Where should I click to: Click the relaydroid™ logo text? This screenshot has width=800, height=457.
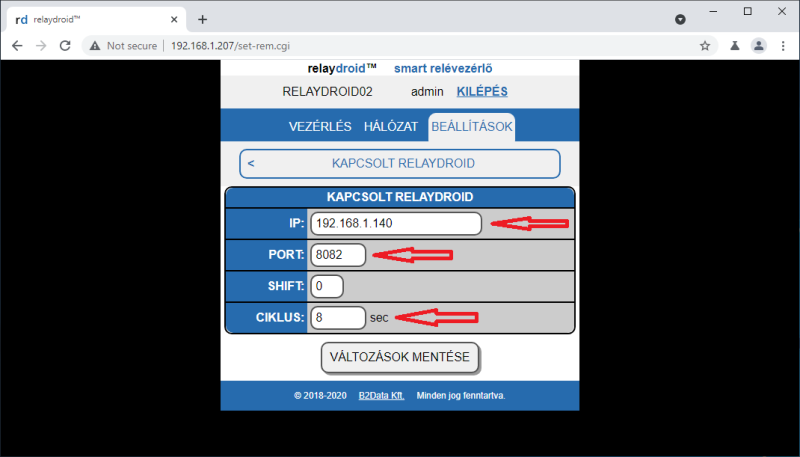pyautogui.click(x=342, y=68)
